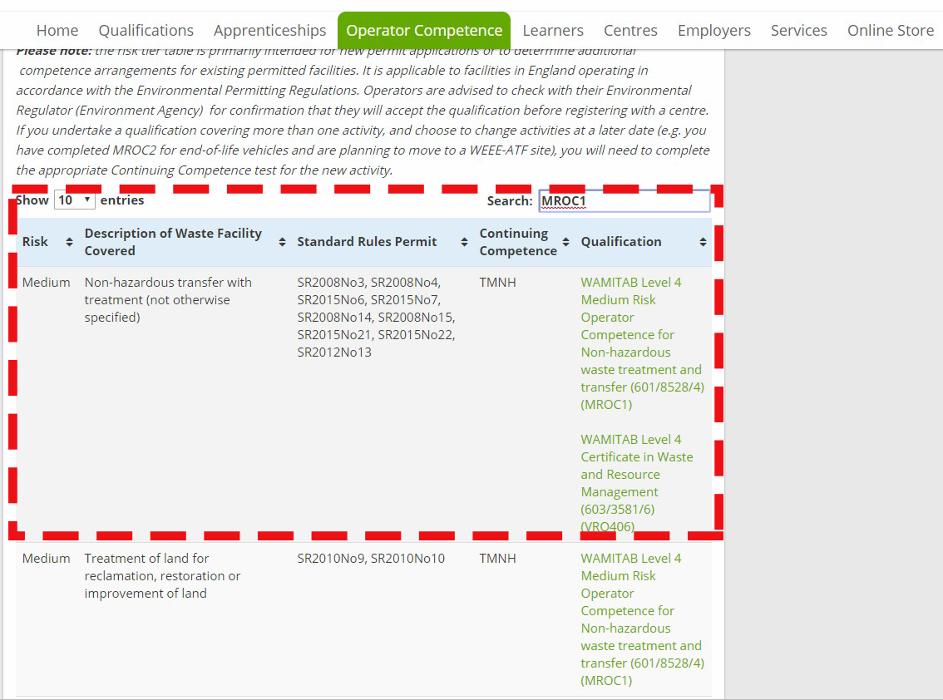The image size is (943, 700).
Task: Open the Qualifications menu
Action: coord(146,30)
